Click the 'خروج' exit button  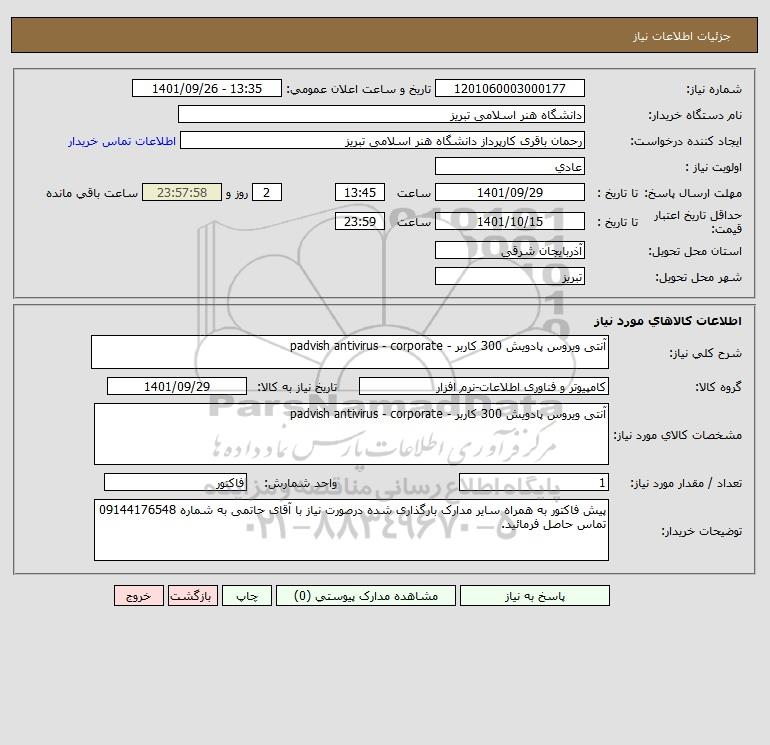[138, 596]
